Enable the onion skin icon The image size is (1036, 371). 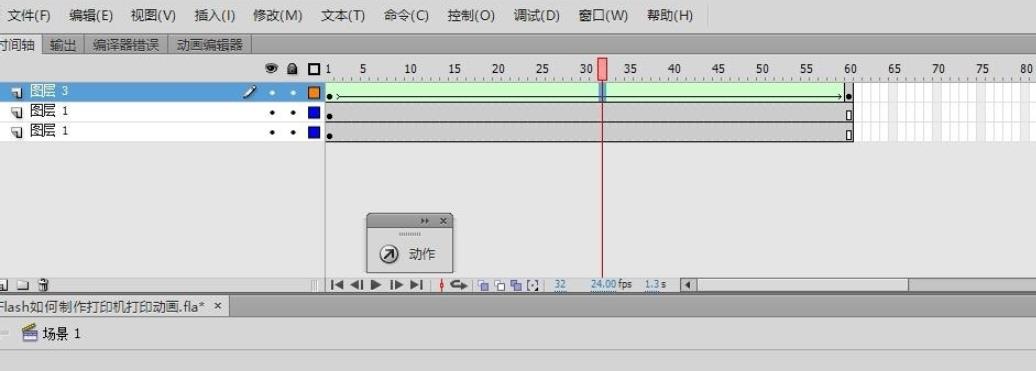[x=484, y=285]
